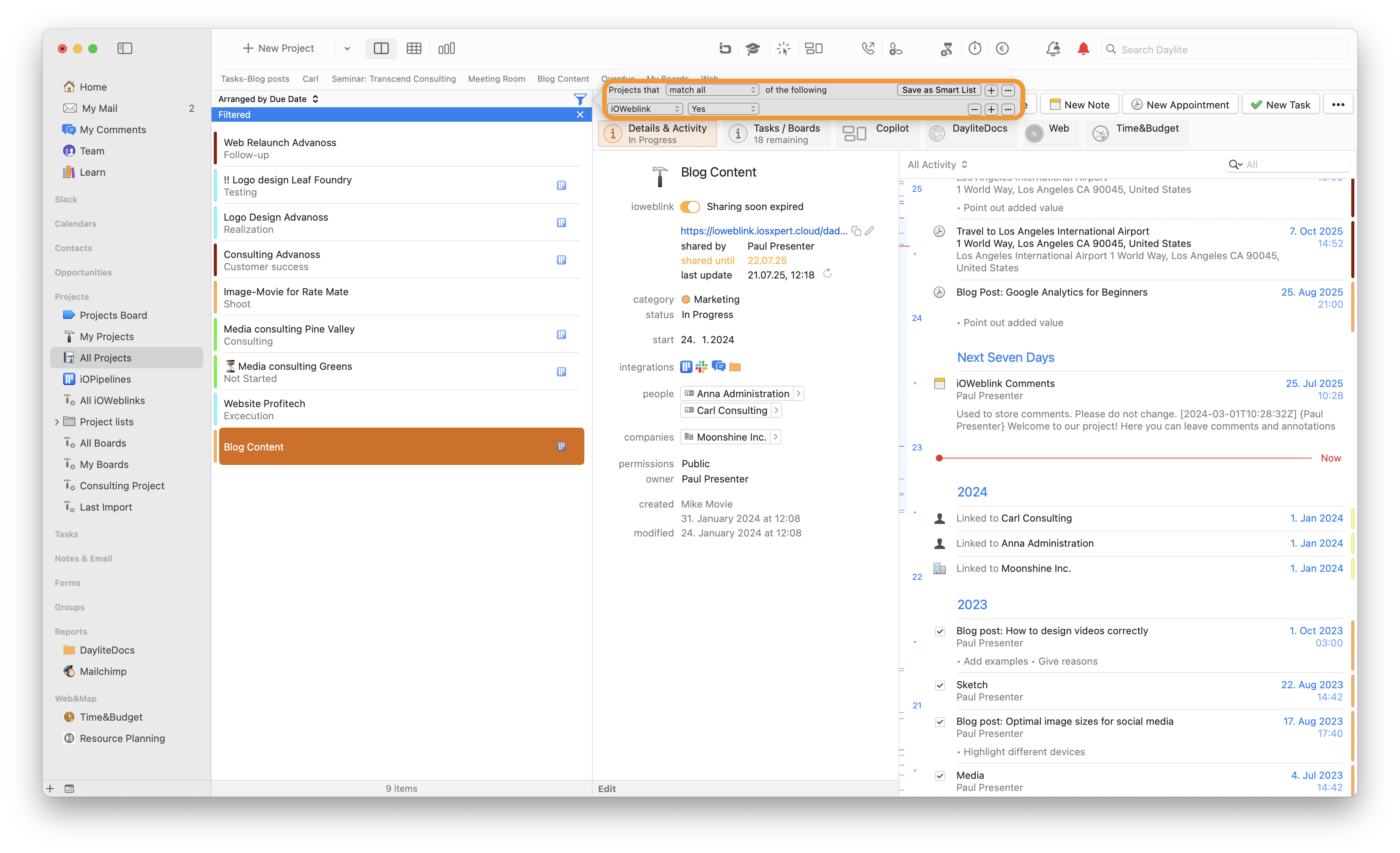The width and height of the screenshot is (1400, 853).
Task: Open the New Project dropdown arrow
Action: point(347,48)
